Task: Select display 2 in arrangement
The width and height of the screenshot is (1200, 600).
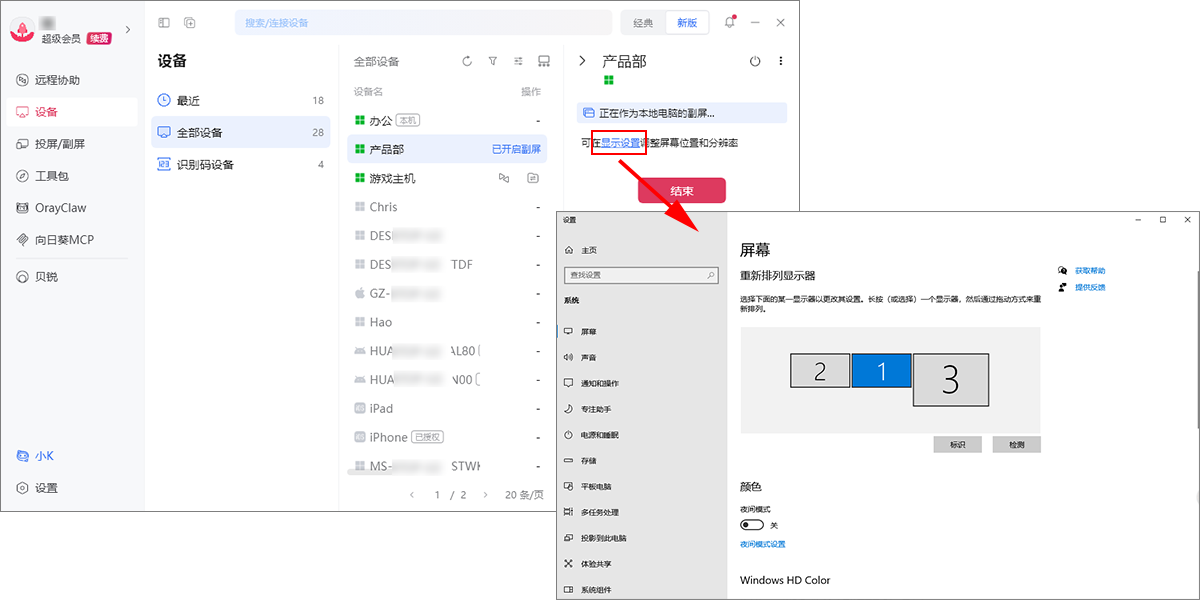Action: (x=820, y=371)
